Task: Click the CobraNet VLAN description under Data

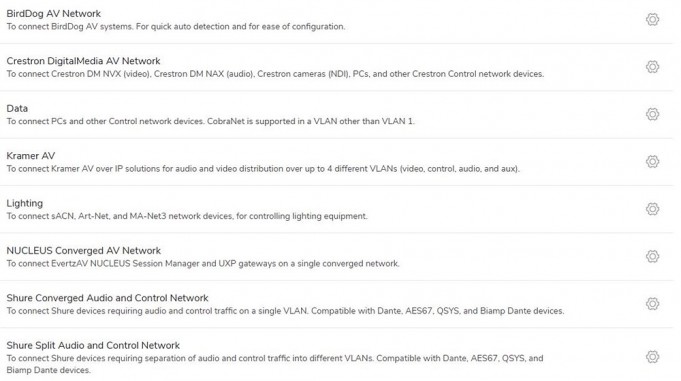Action: (211, 121)
